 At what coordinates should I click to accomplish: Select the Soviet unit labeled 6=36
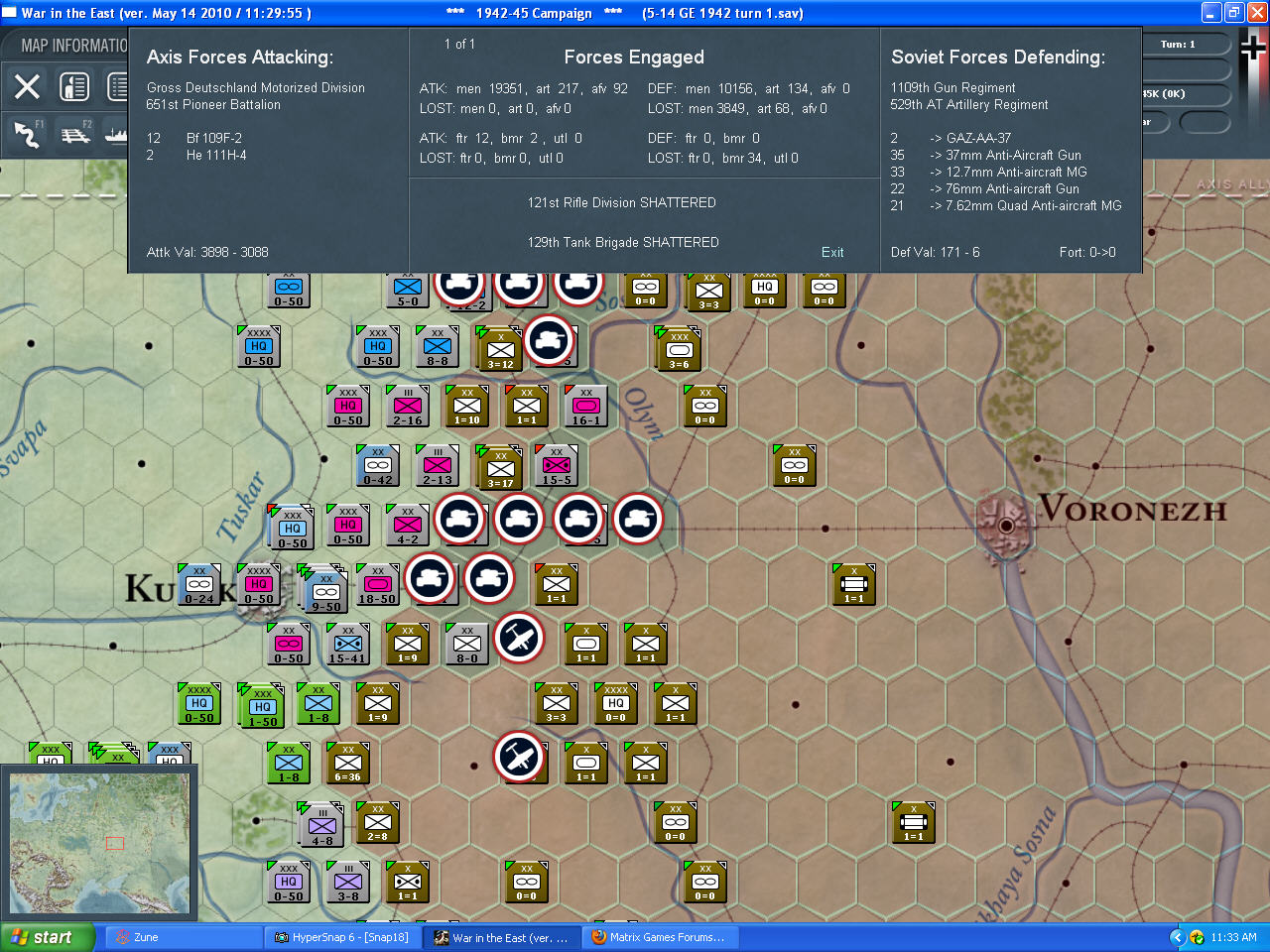pyautogui.click(x=348, y=764)
